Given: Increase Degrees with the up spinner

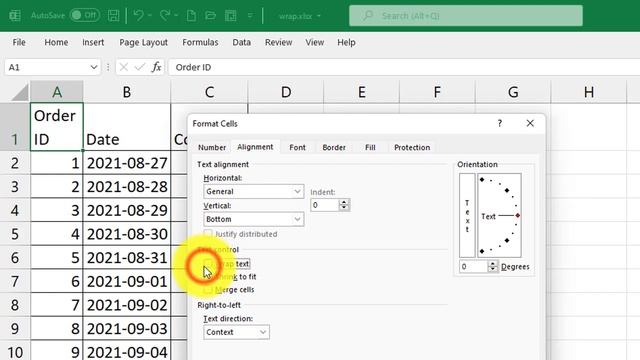Looking at the screenshot, I should 493,264.
